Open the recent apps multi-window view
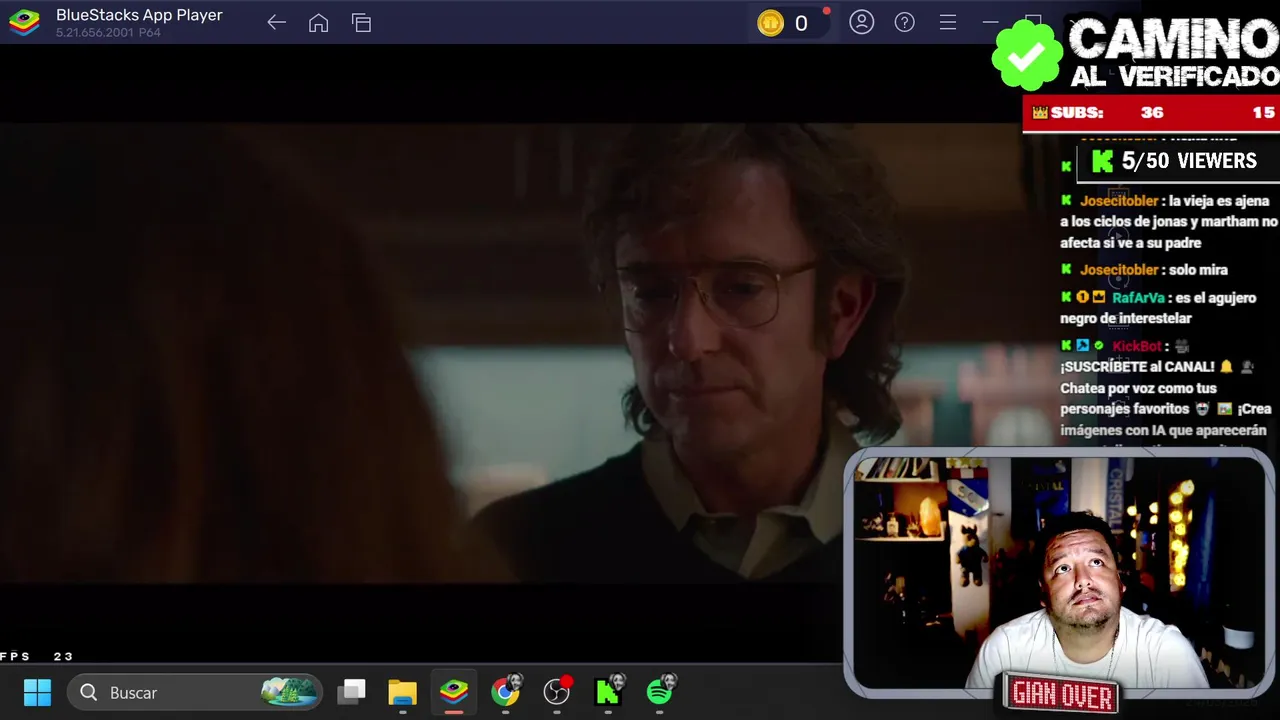Image resolution: width=1280 pixels, height=720 pixels. pos(361,23)
